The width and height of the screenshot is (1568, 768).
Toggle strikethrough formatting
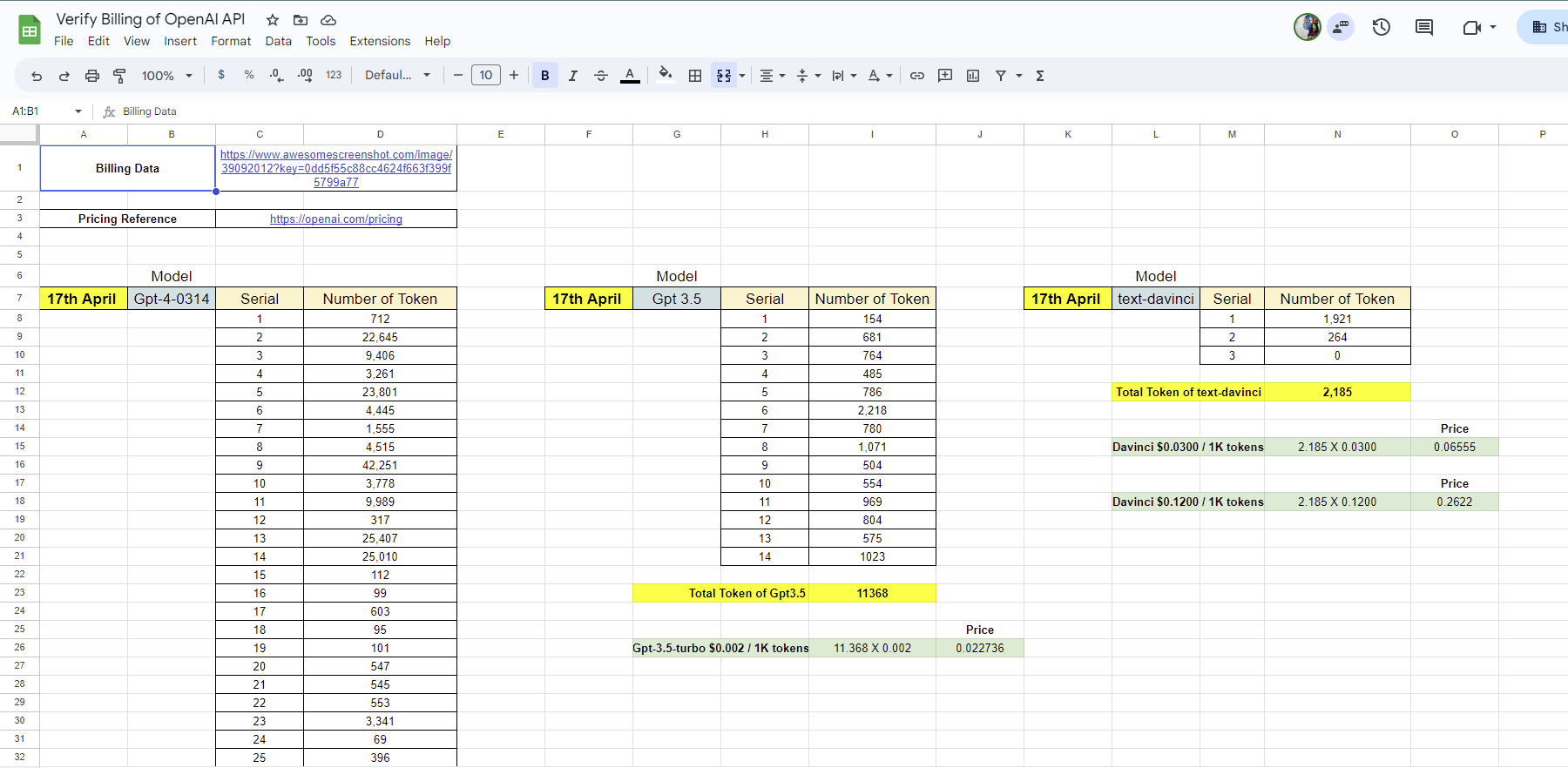[x=601, y=76]
